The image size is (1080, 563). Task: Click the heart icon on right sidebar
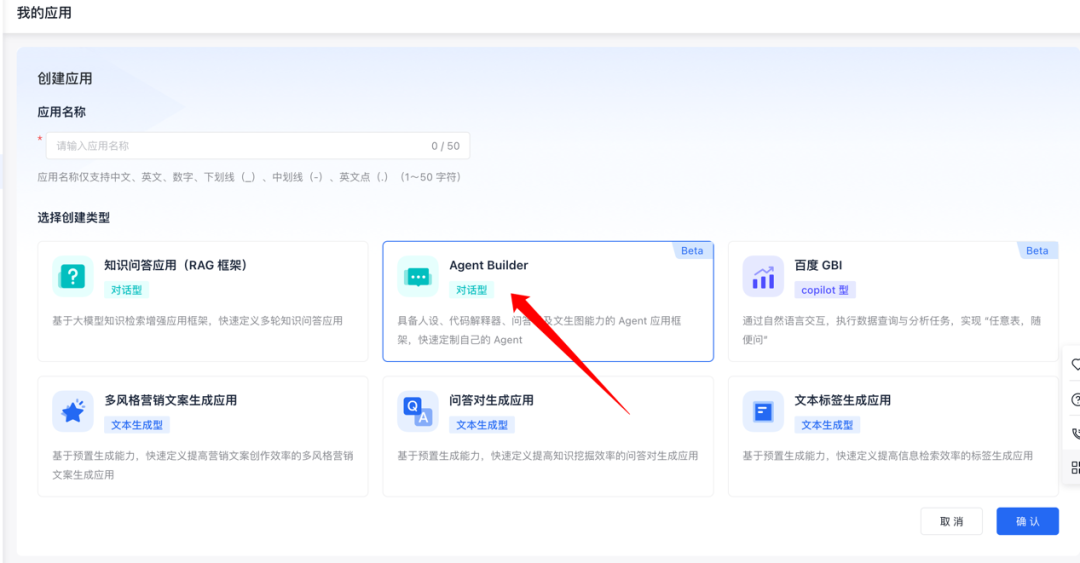[x=1075, y=365]
